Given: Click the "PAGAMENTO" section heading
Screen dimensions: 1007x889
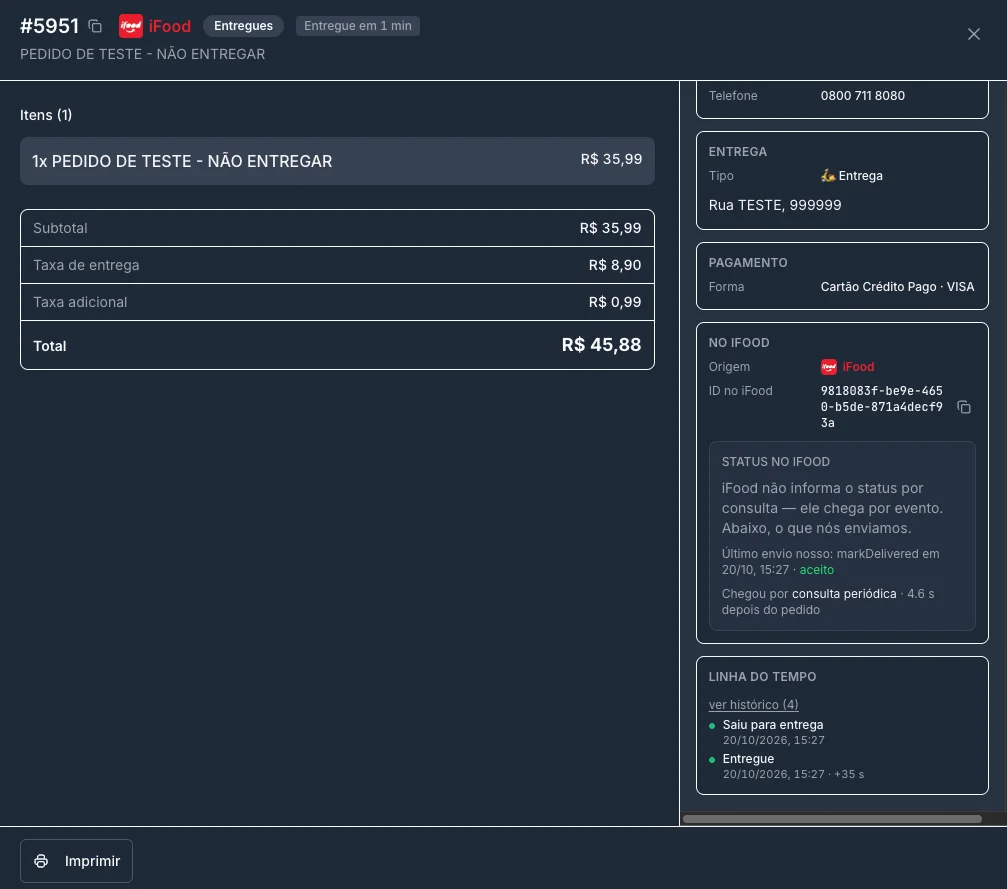Looking at the screenshot, I should pos(748,263).
